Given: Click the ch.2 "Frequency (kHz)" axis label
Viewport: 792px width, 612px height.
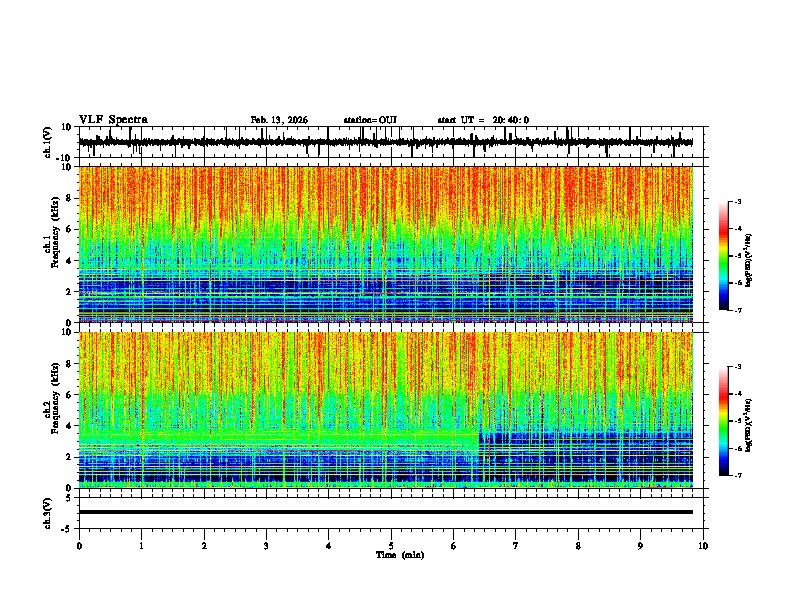Looking at the screenshot, I should point(55,398).
